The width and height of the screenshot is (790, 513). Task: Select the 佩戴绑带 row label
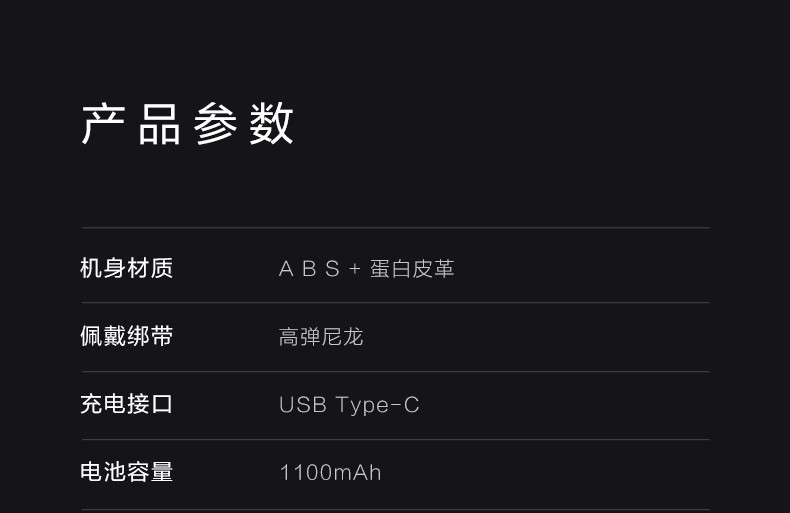[x=127, y=336]
